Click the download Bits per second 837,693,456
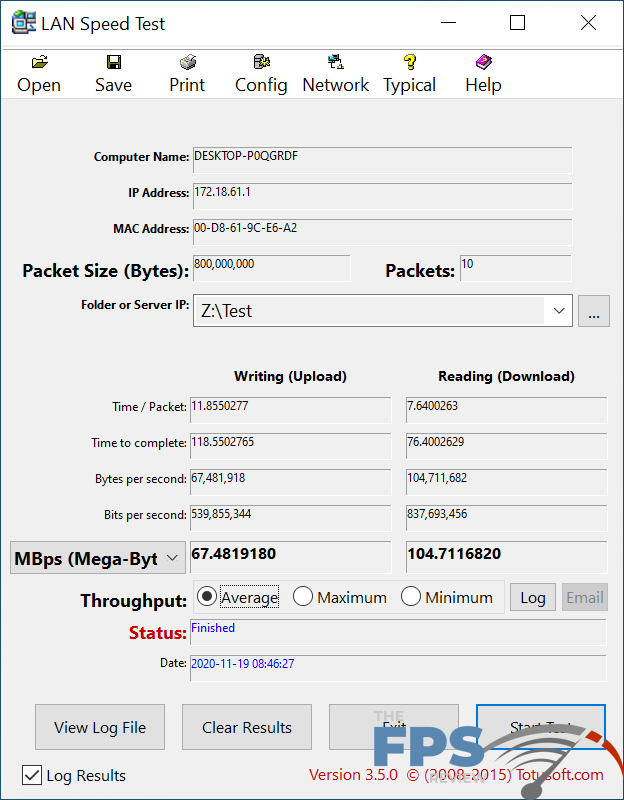624x800 pixels. tap(507, 518)
